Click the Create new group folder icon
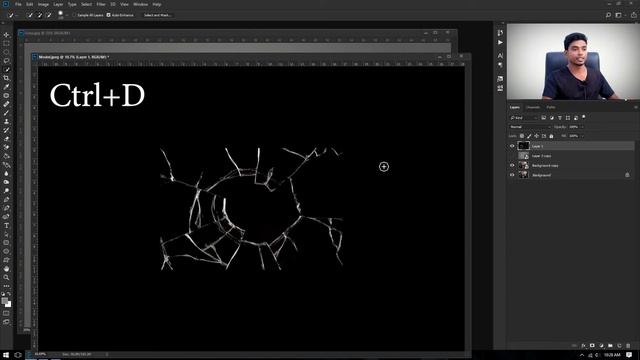 click(x=610, y=346)
